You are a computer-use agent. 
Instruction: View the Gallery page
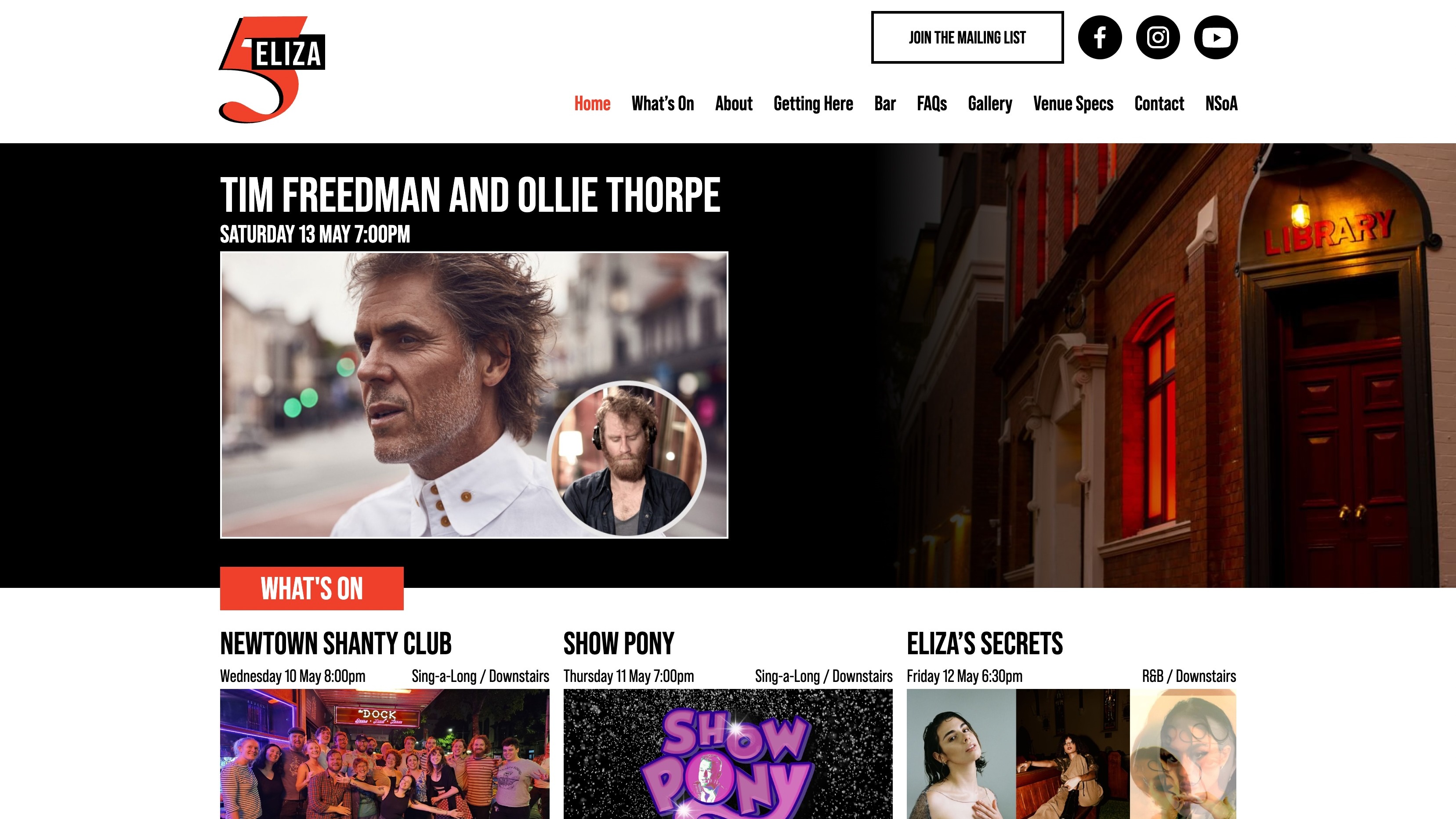click(x=990, y=103)
